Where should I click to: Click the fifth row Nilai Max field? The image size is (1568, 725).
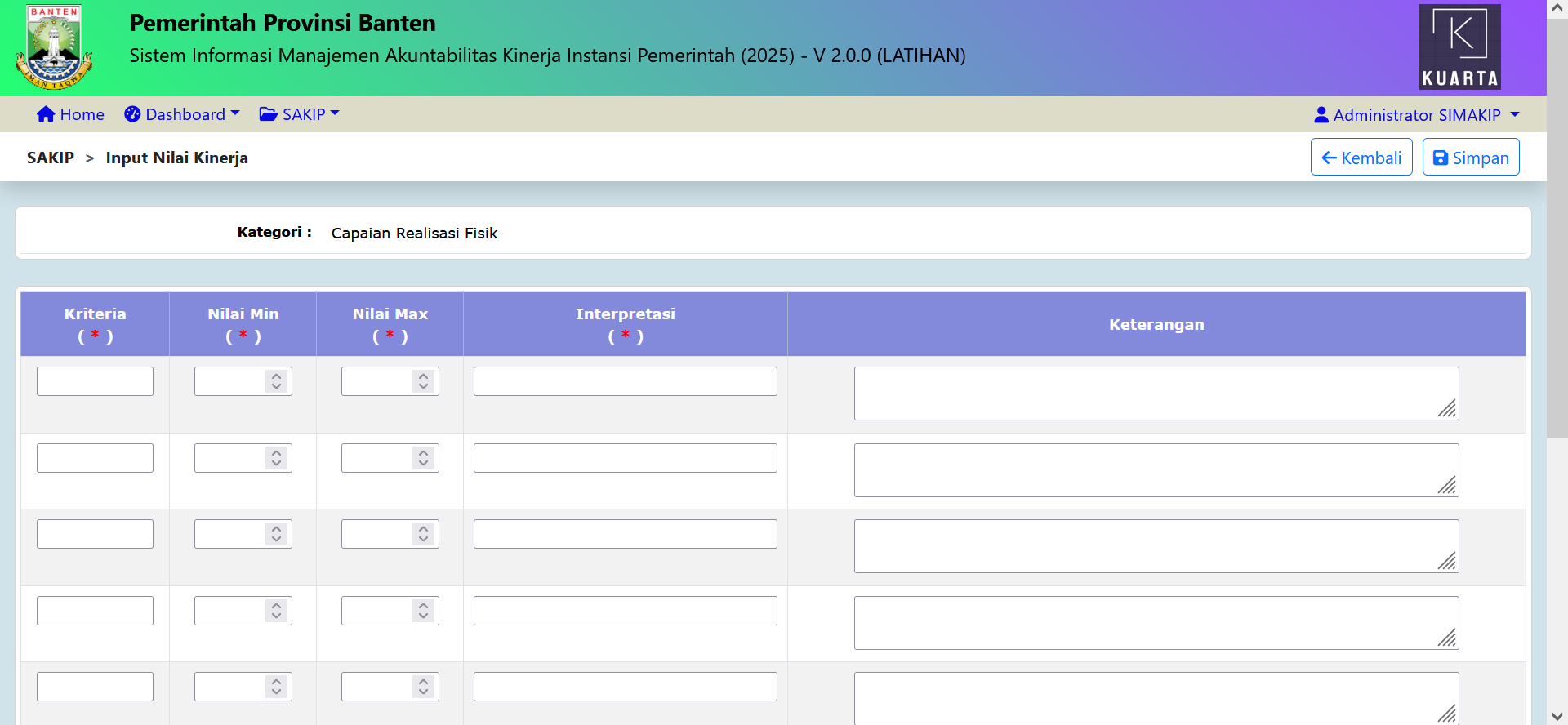(x=390, y=687)
